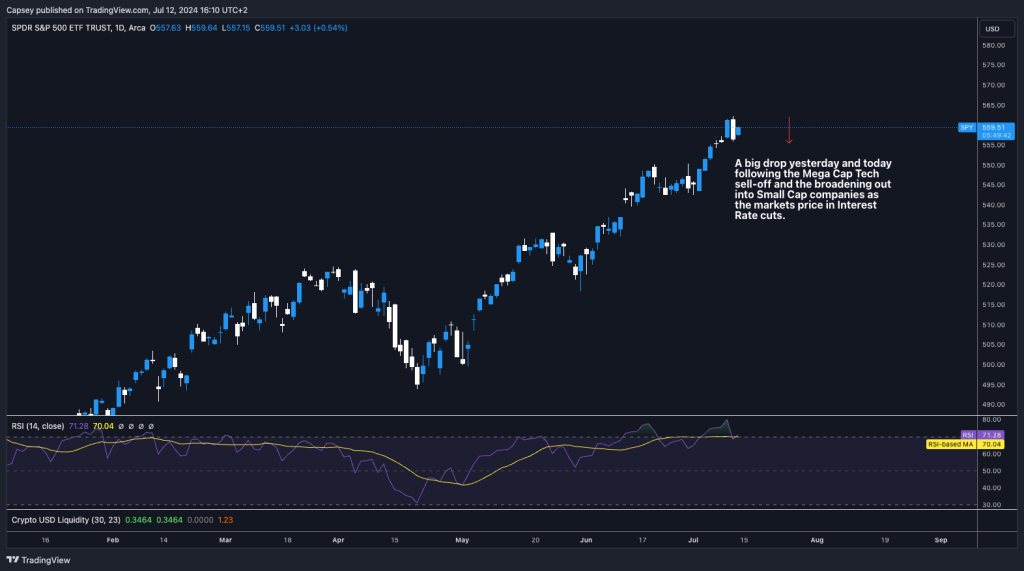Viewport: 1024px width, 571px height.
Task: Expand the Crypto USD Liquidity indicator legend
Action: pyautogui.click(x=62, y=520)
